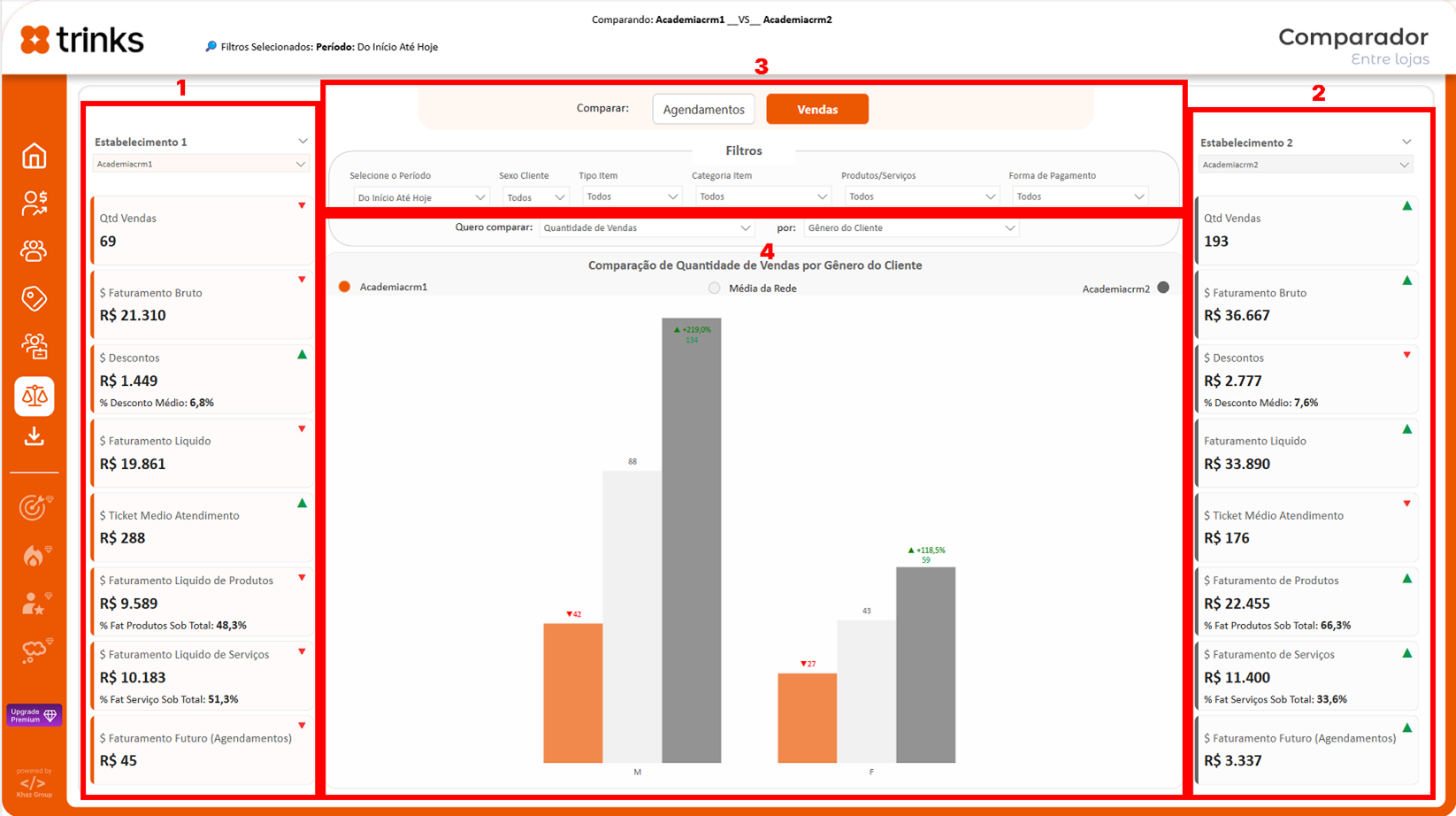This screenshot has height=816, width=1456.
Task: Toggle the Academiacrm2 legend marker
Action: pyautogui.click(x=1163, y=288)
